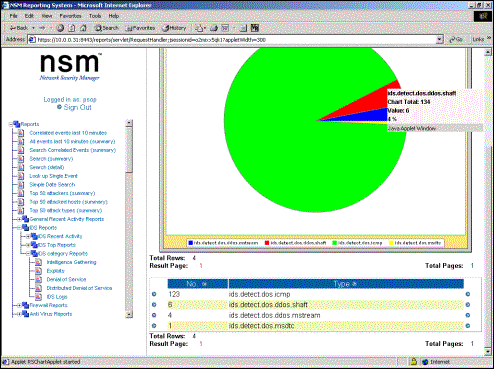Open Top 50 attacked hosts summary
The width and height of the screenshot is (494, 369).
click(69, 202)
